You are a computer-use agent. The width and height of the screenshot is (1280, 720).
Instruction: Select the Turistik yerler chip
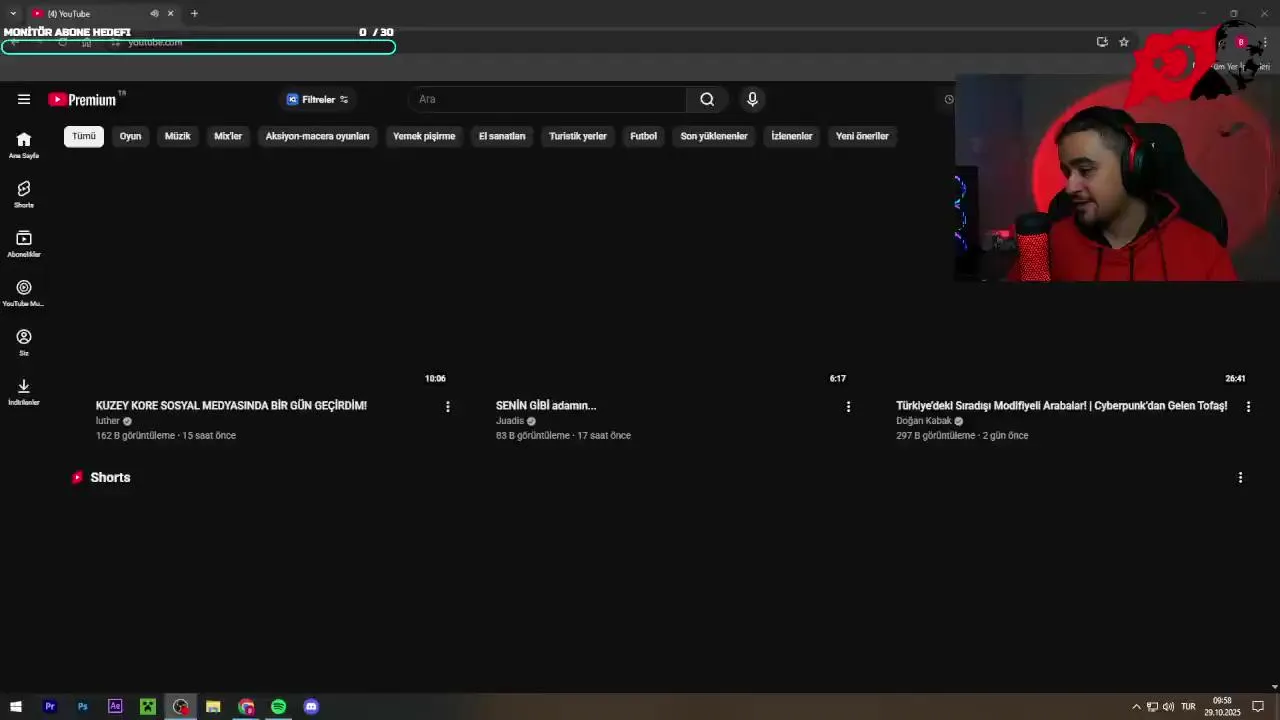pos(578,136)
